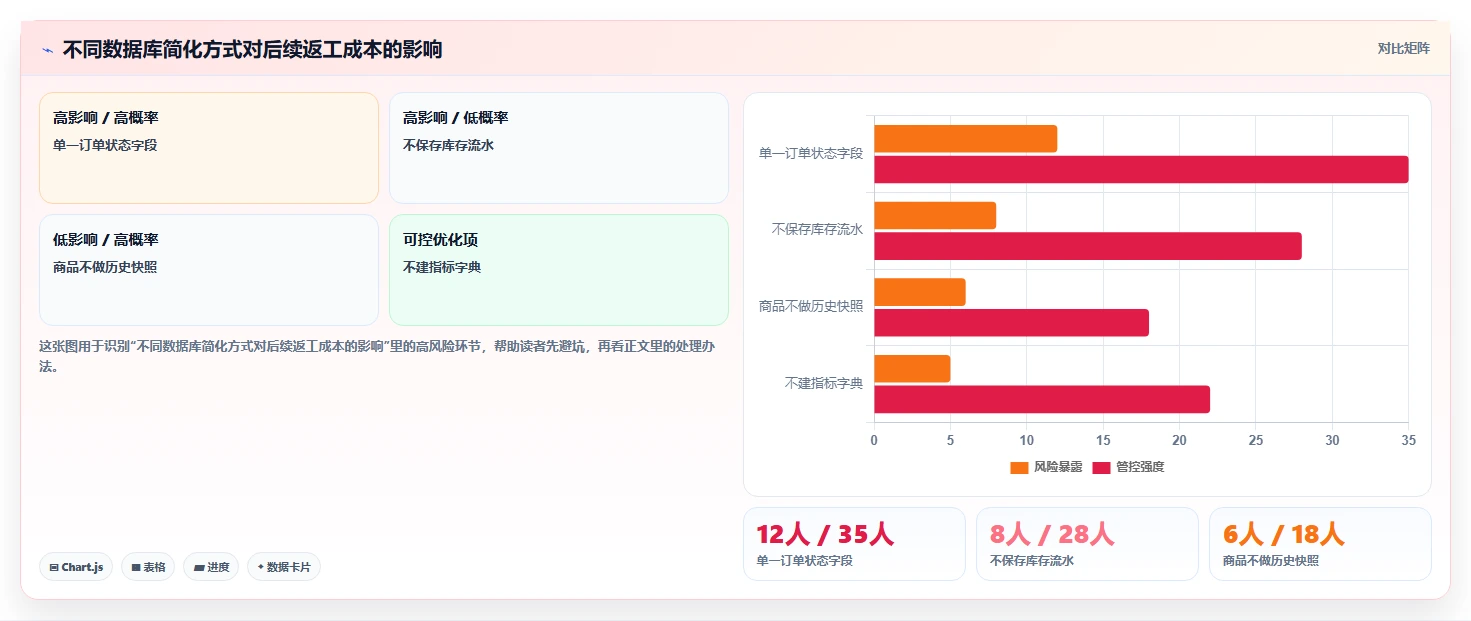Click the y-axis label 不建指标字典
This screenshot has width=1471, height=621.
pos(824,383)
